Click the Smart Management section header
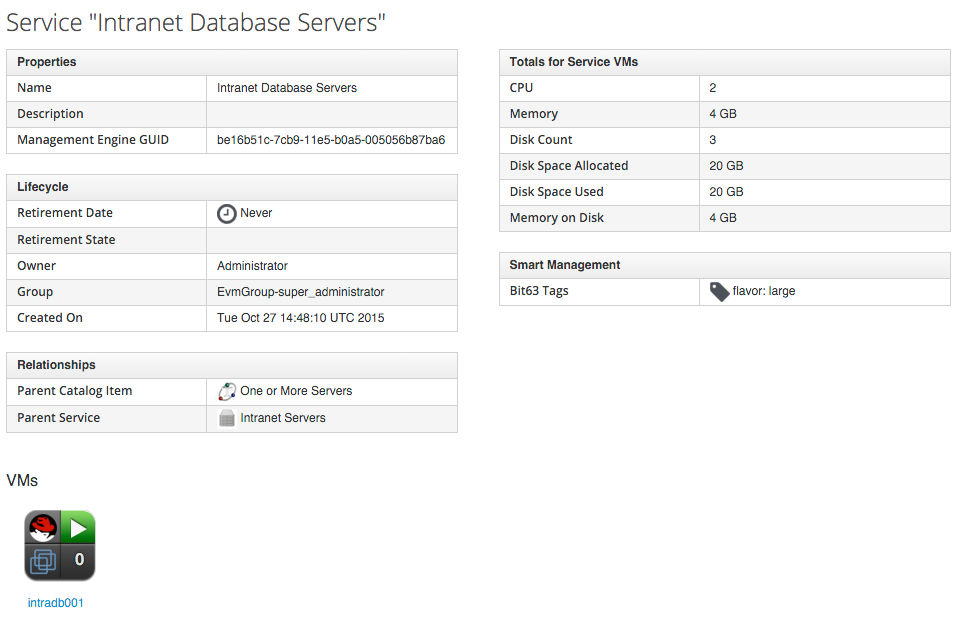Viewport: 957px width, 618px height. [564, 265]
